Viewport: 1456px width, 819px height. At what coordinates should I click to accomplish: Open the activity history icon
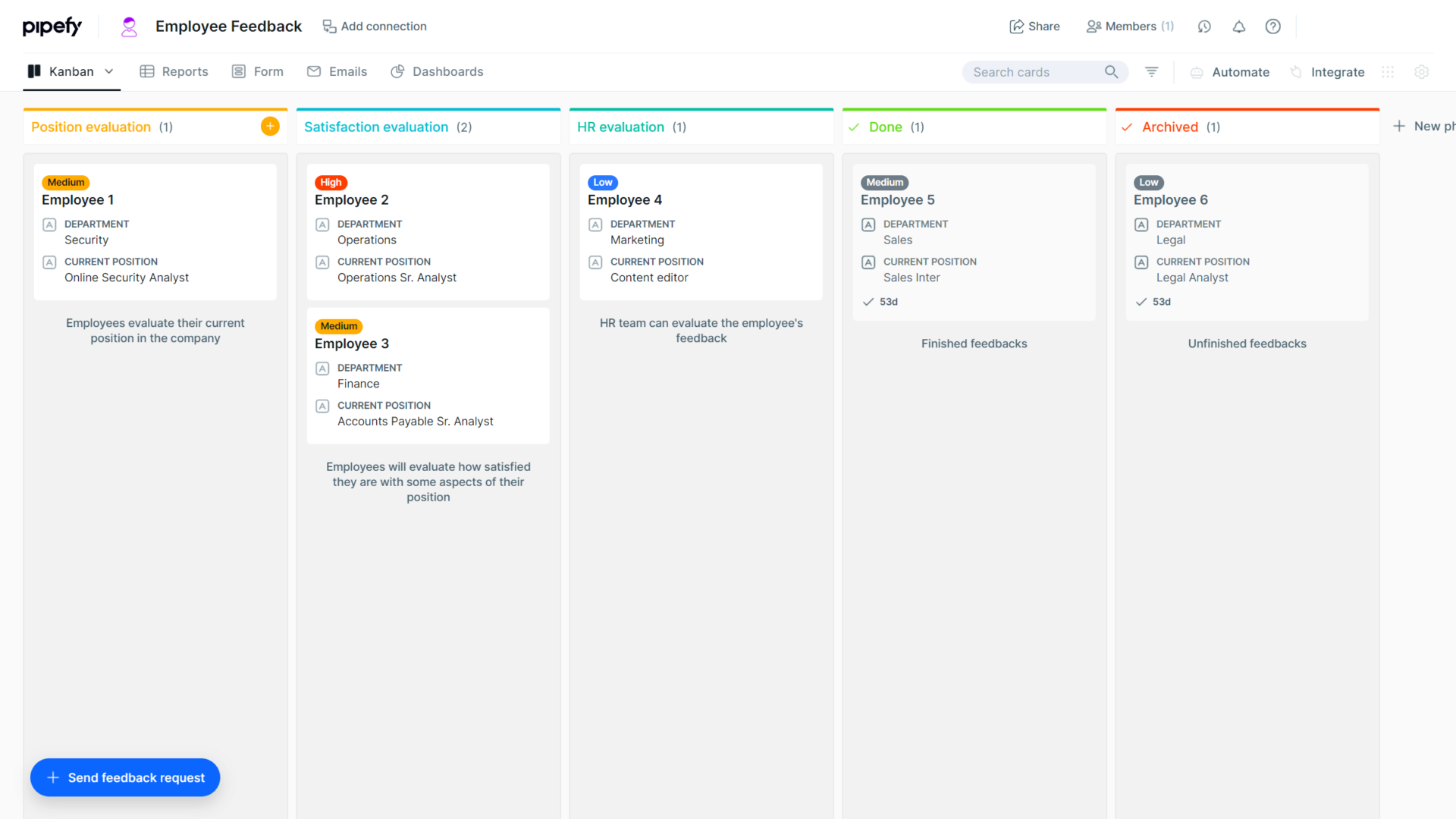click(x=1204, y=26)
